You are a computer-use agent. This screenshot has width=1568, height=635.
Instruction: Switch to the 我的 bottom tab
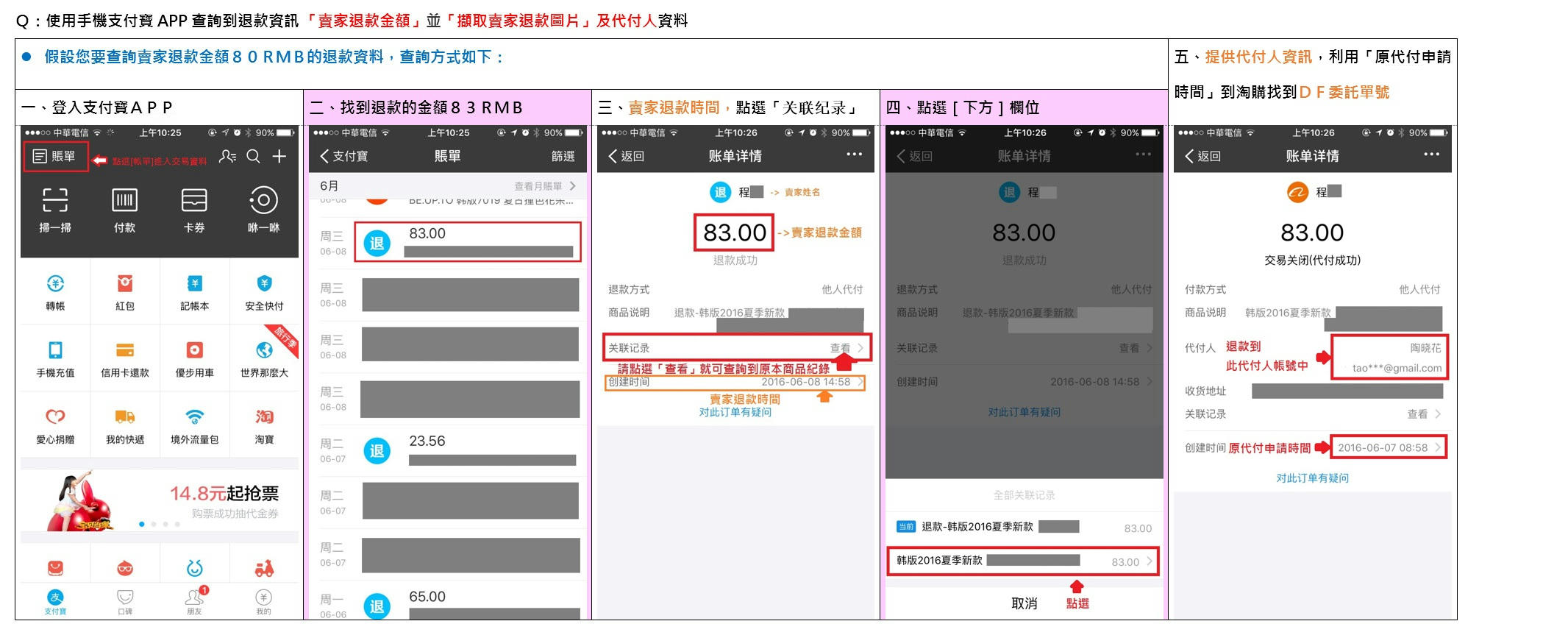[263, 601]
